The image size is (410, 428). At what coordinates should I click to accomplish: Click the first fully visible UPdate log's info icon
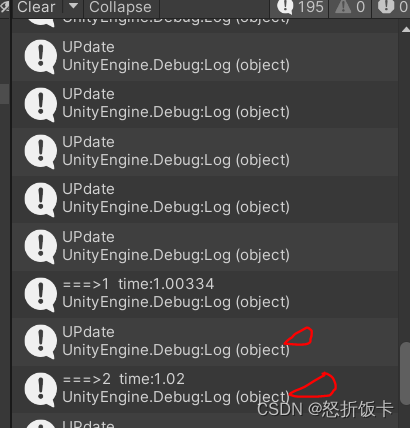point(40,57)
